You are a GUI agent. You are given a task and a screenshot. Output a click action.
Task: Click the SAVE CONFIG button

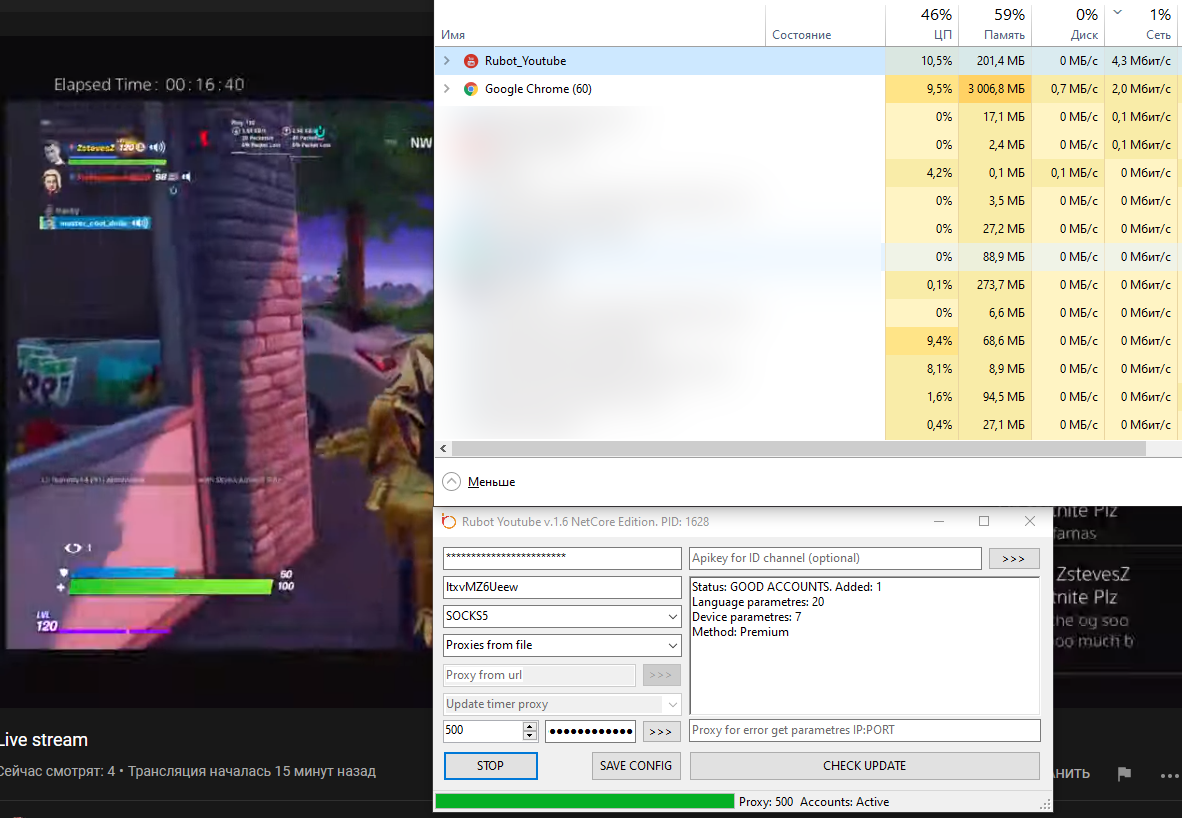tap(636, 766)
